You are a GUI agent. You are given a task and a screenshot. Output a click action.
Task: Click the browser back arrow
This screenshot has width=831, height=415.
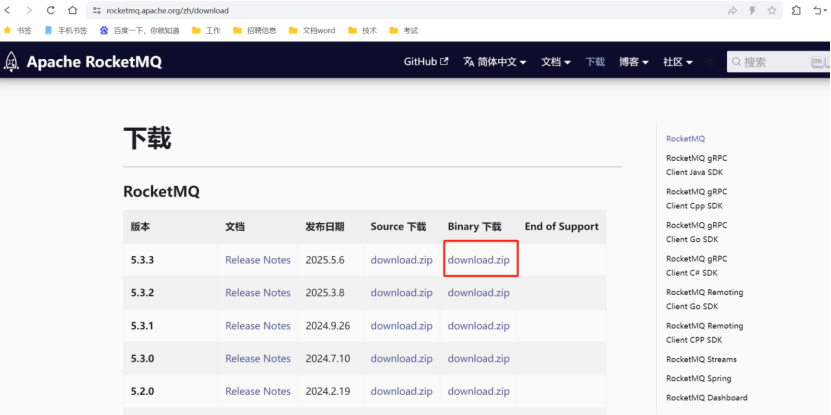7,10
